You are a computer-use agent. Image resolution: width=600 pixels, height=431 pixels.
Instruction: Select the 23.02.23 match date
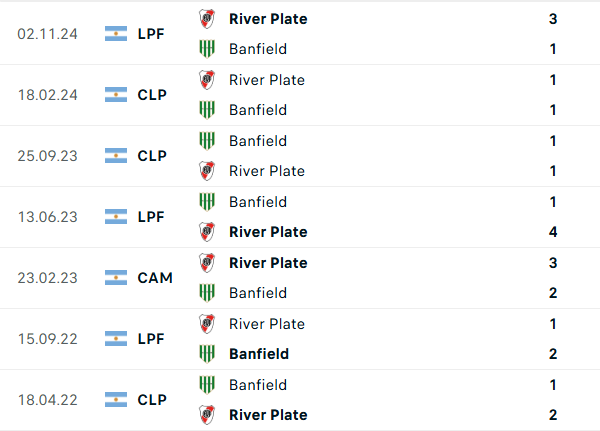[48, 278]
